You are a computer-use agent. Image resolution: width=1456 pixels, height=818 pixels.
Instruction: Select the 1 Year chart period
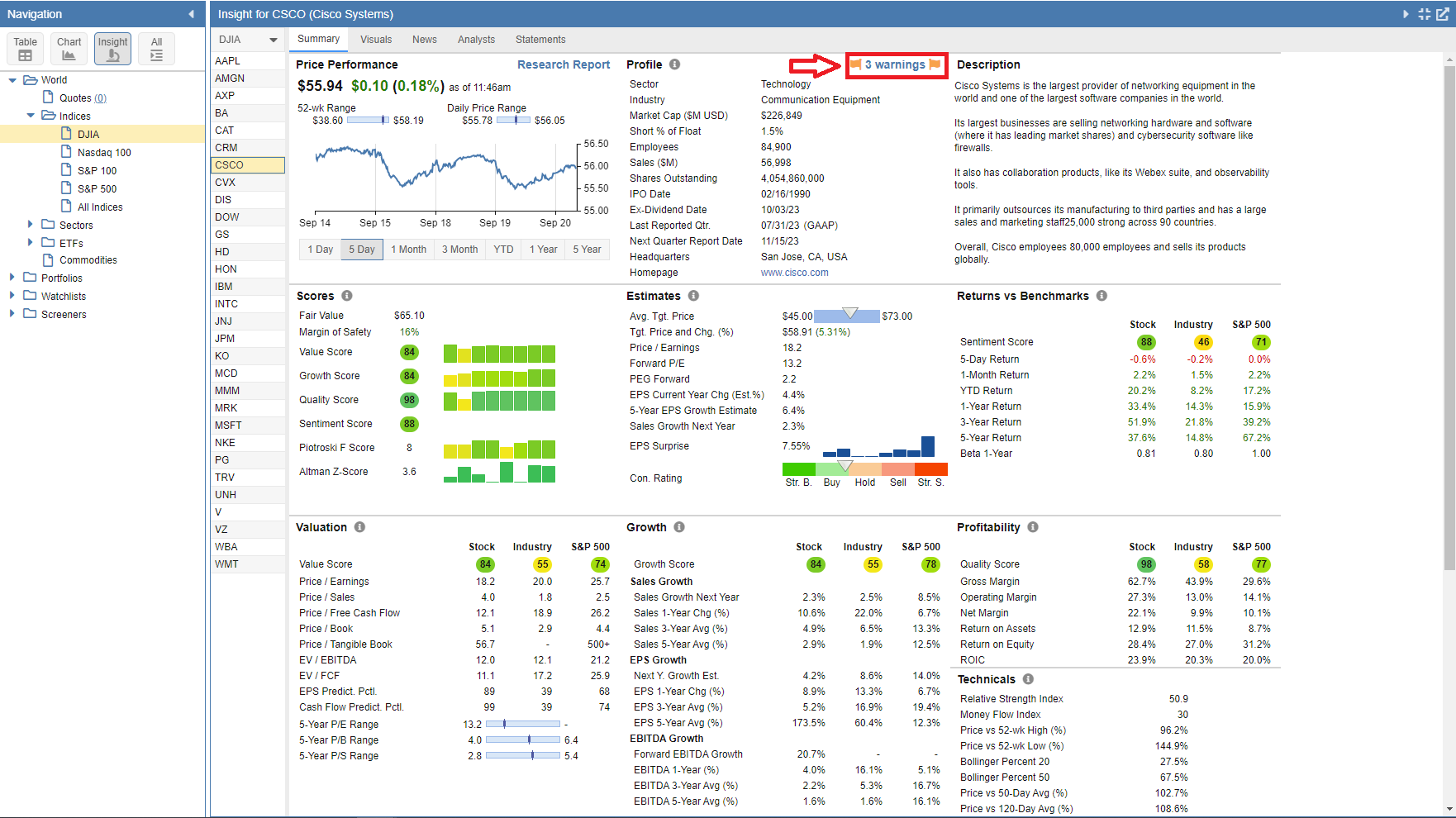pos(544,250)
